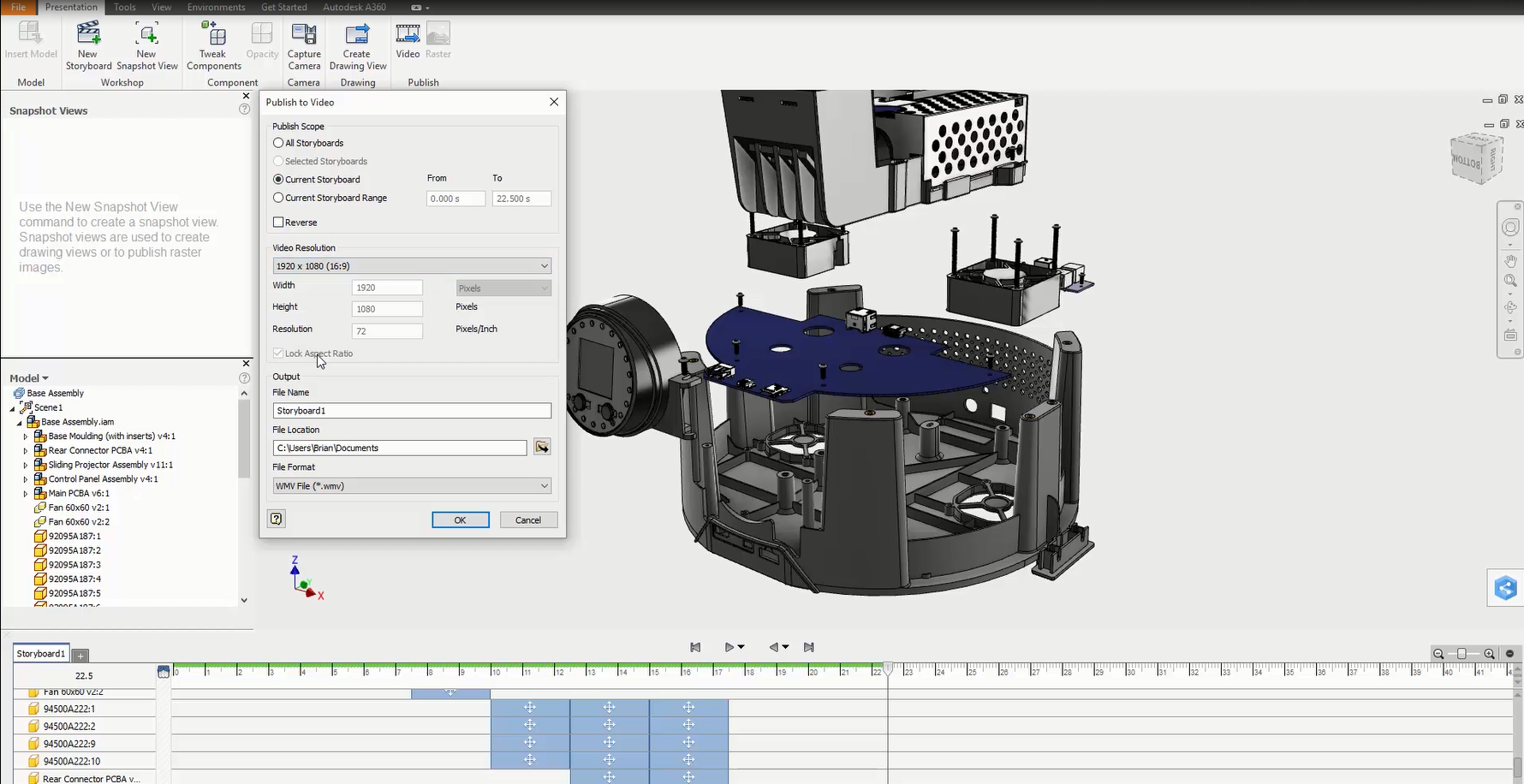The height and width of the screenshot is (784, 1524).
Task: Click the Video publish icon
Action: [x=408, y=41]
